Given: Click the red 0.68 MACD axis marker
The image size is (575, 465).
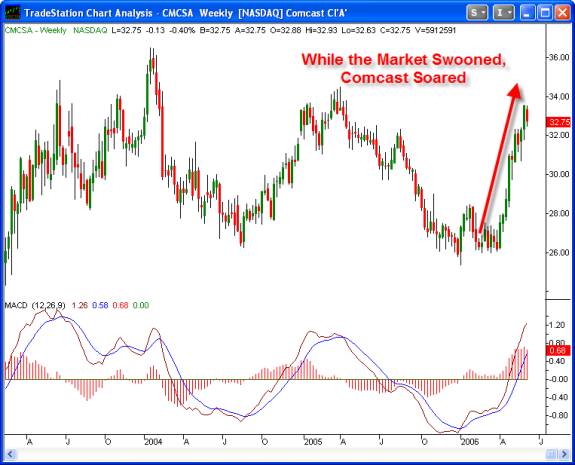Looking at the screenshot, I should (558, 351).
